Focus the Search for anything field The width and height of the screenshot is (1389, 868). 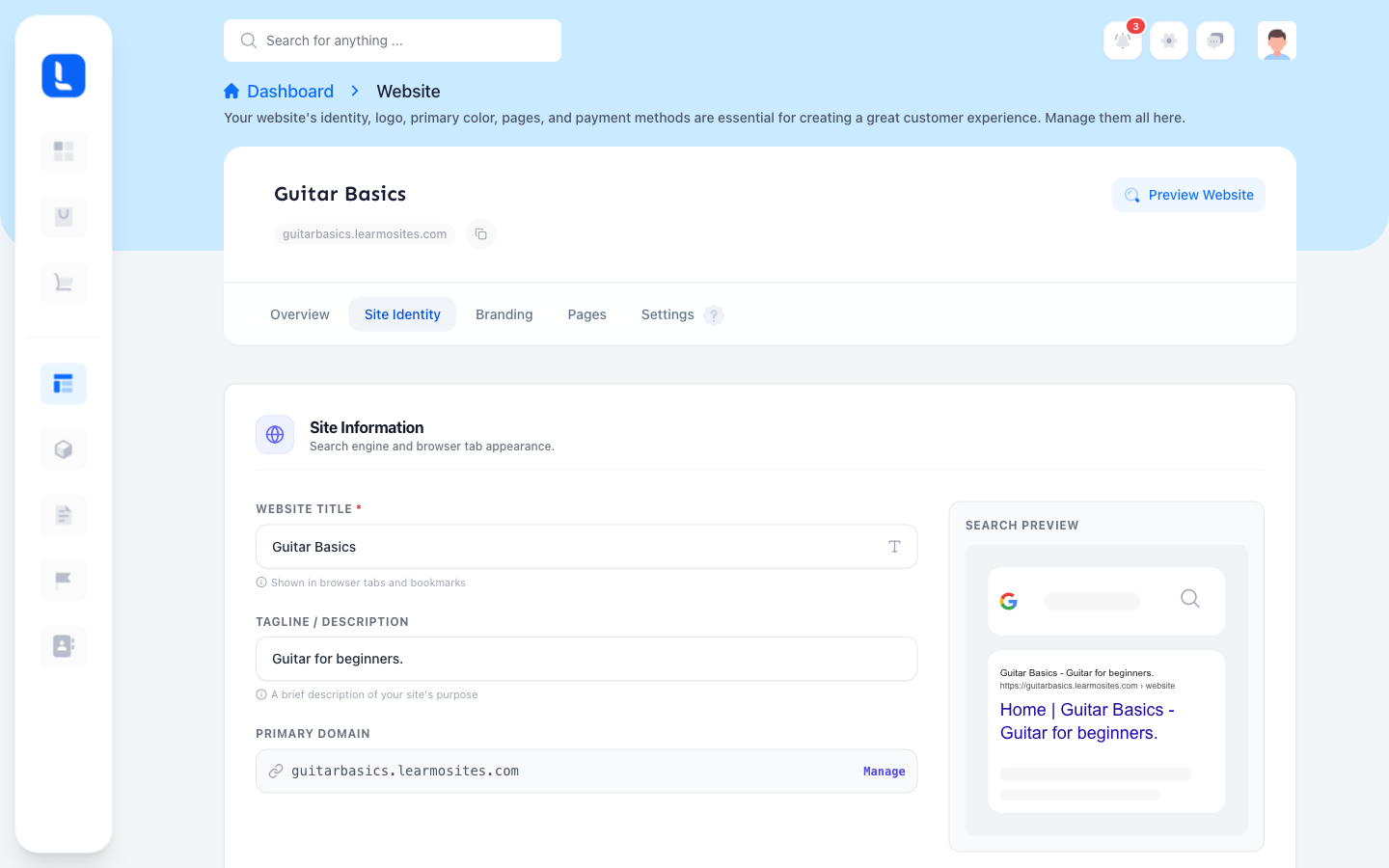(393, 41)
